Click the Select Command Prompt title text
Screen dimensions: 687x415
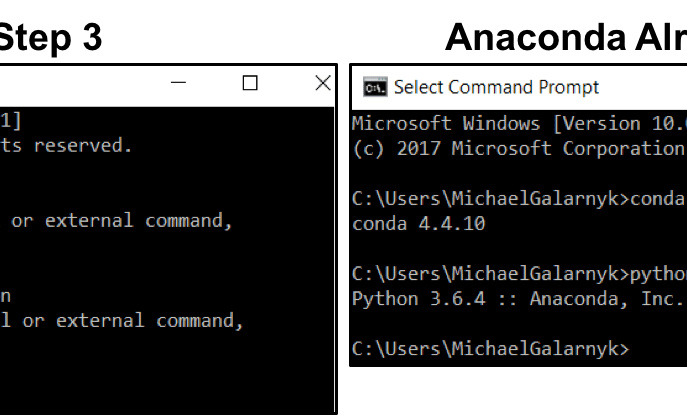pyautogui.click(x=496, y=87)
